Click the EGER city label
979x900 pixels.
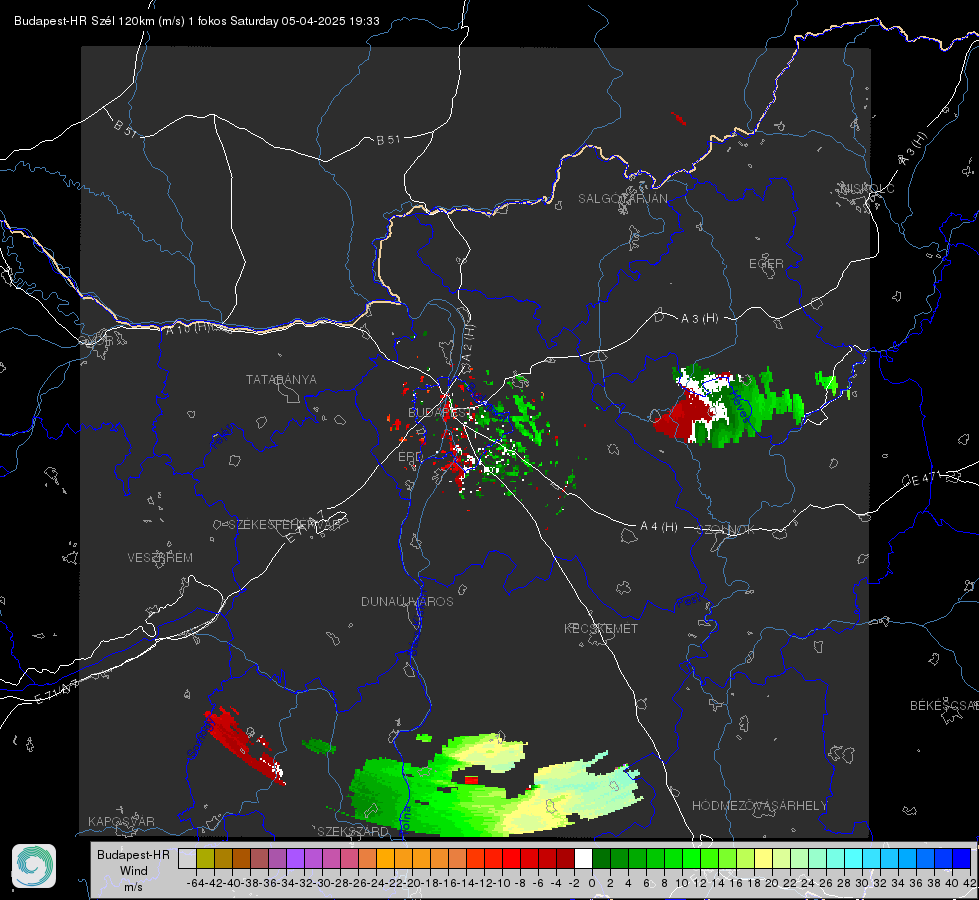(766, 264)
